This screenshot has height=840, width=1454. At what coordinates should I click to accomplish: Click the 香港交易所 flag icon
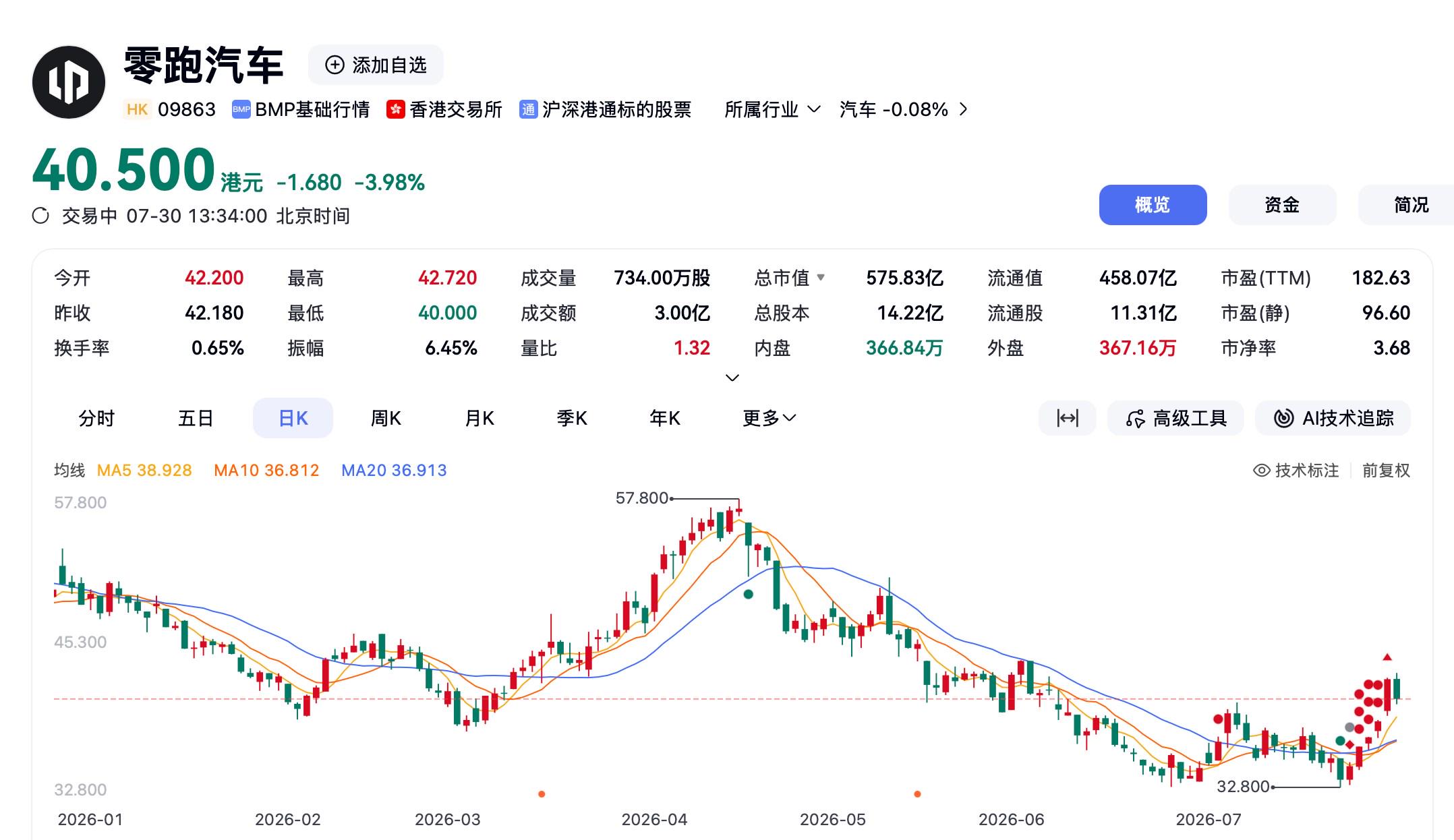pyautogui.click(x=395, y=109)
